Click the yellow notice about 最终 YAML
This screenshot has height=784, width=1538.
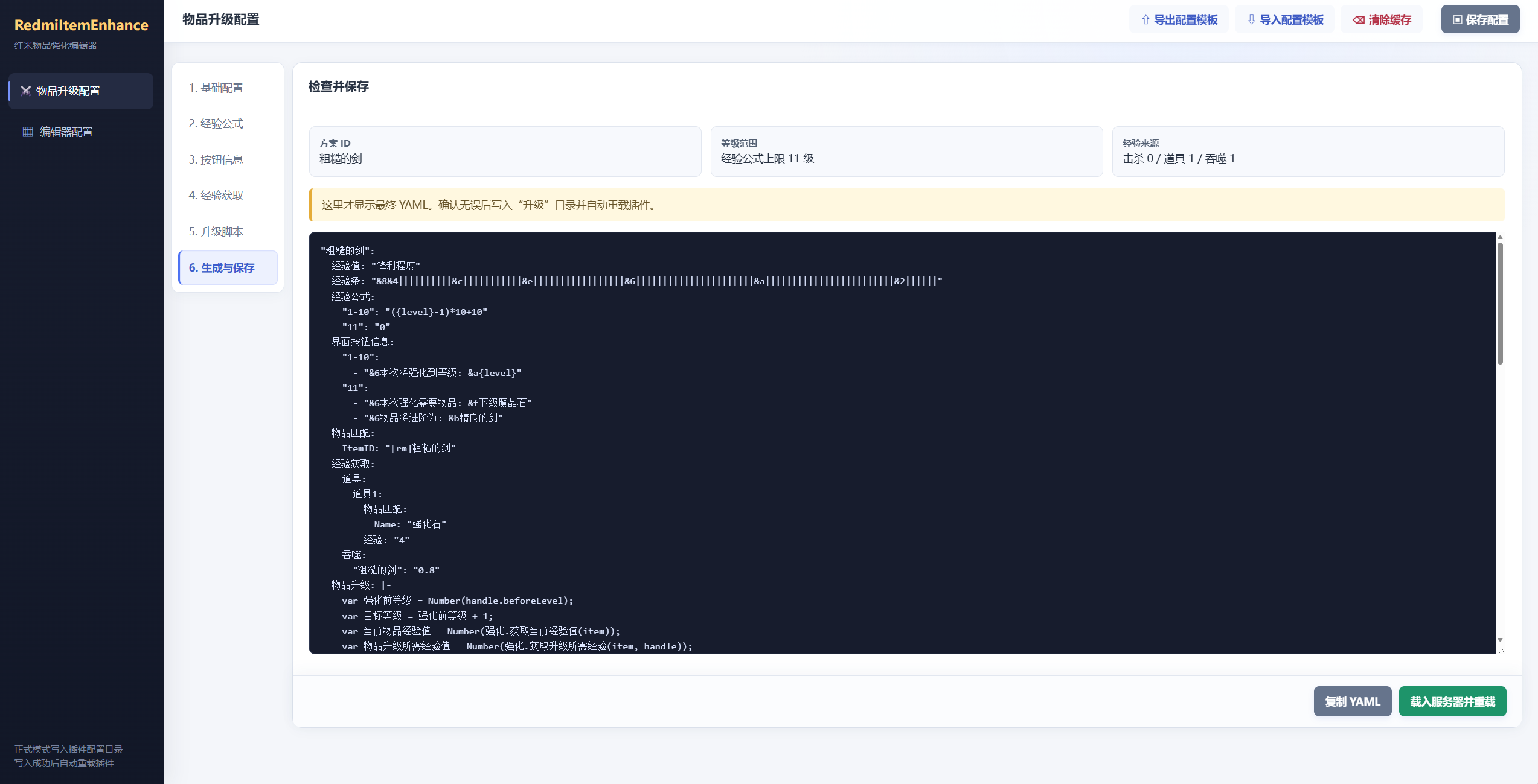click(x=906, y=205)
